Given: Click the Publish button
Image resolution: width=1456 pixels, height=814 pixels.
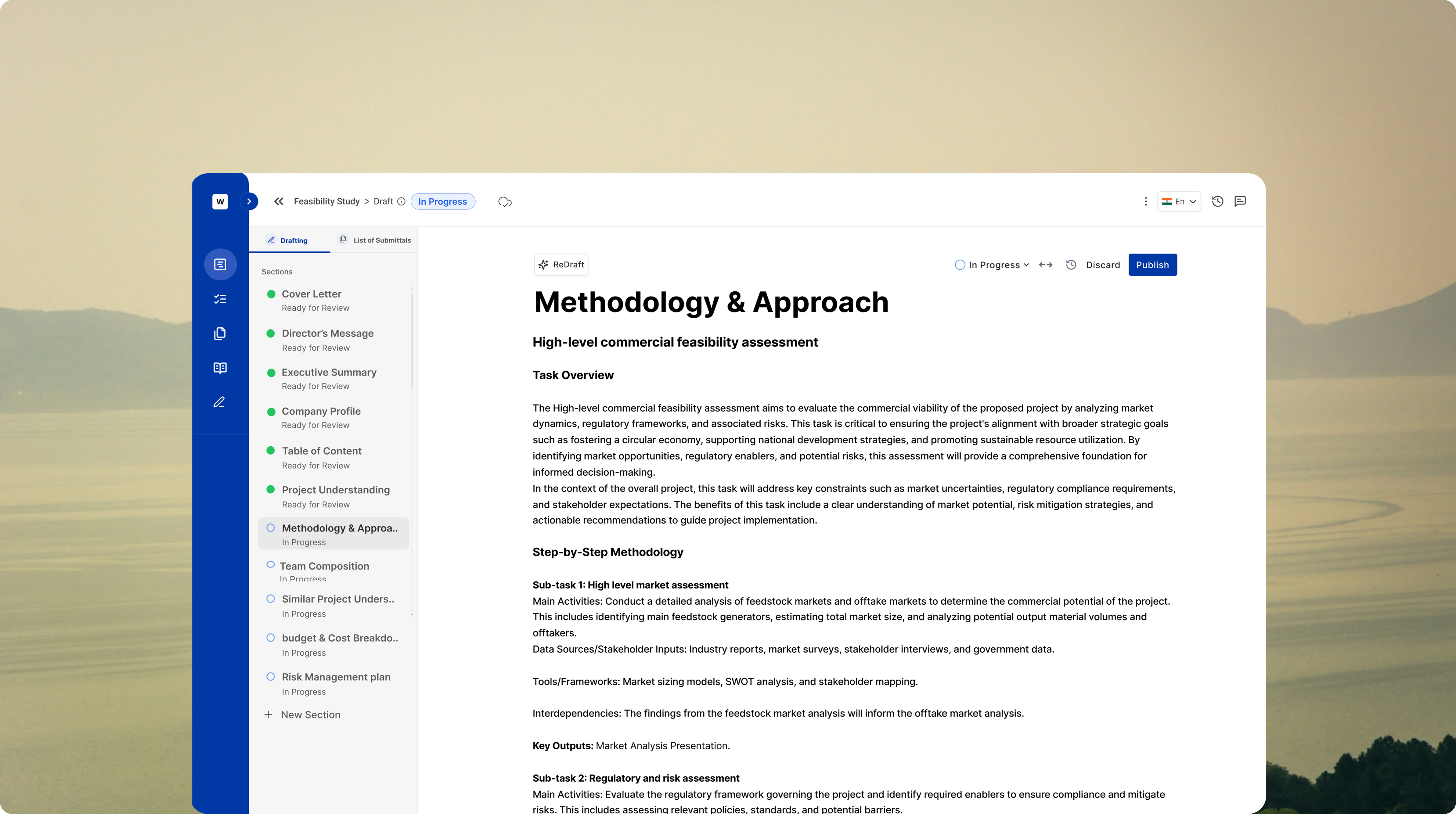Looking at the screenshot, I should coord(1152,265).
